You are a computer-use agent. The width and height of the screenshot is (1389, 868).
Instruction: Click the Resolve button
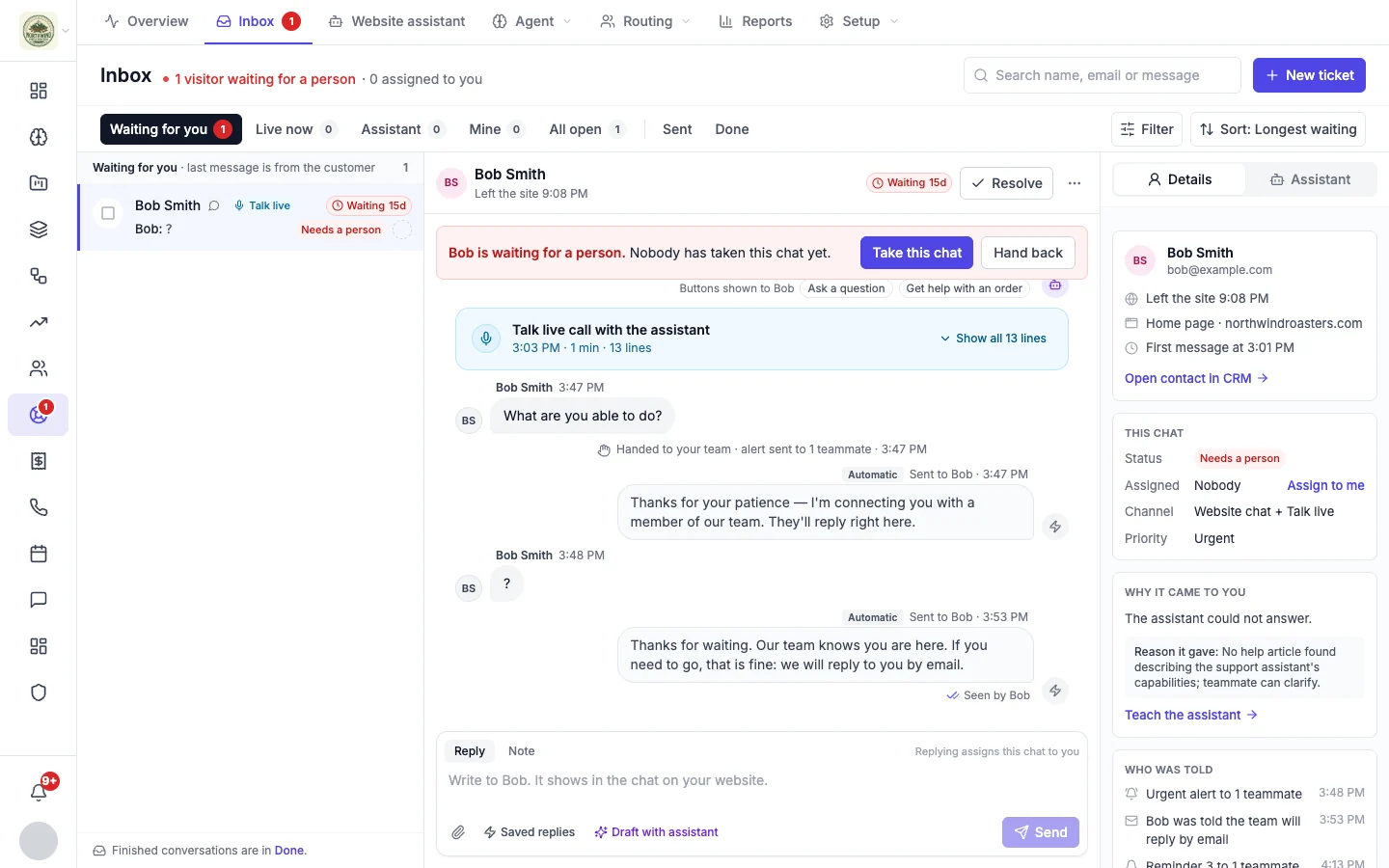(x=1006, y=183)
